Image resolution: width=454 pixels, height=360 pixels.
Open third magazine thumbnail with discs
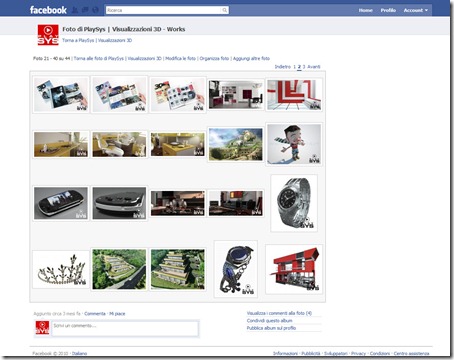pos(178,95)
